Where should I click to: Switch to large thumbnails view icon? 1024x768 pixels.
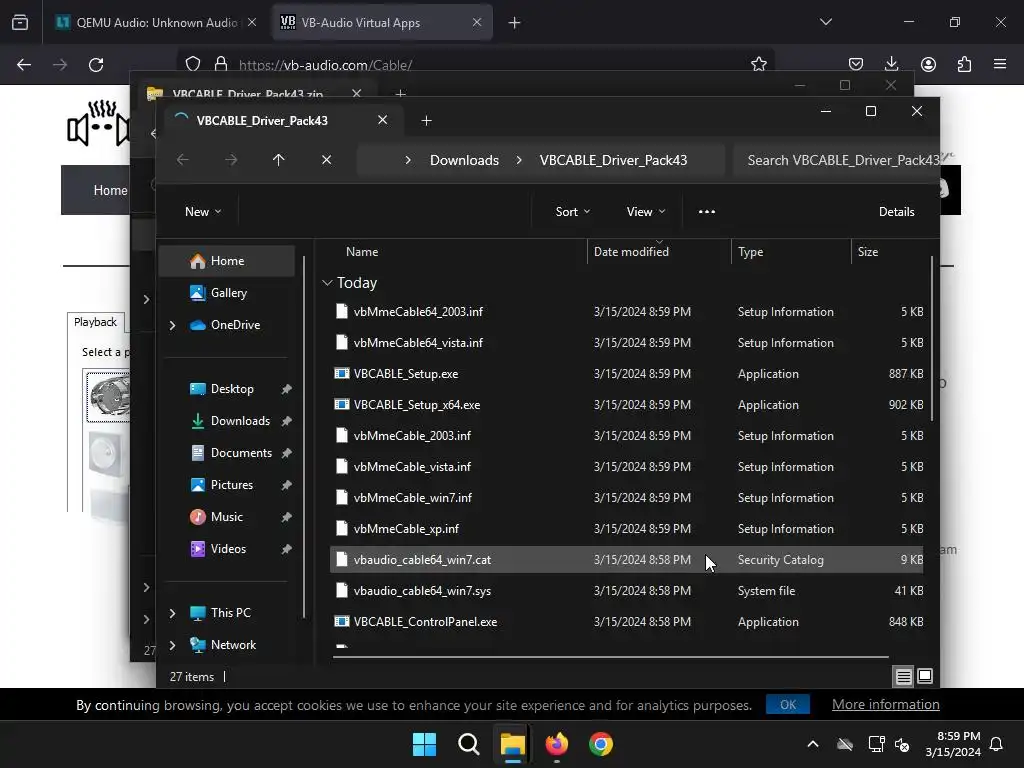[x=925, y=677]
